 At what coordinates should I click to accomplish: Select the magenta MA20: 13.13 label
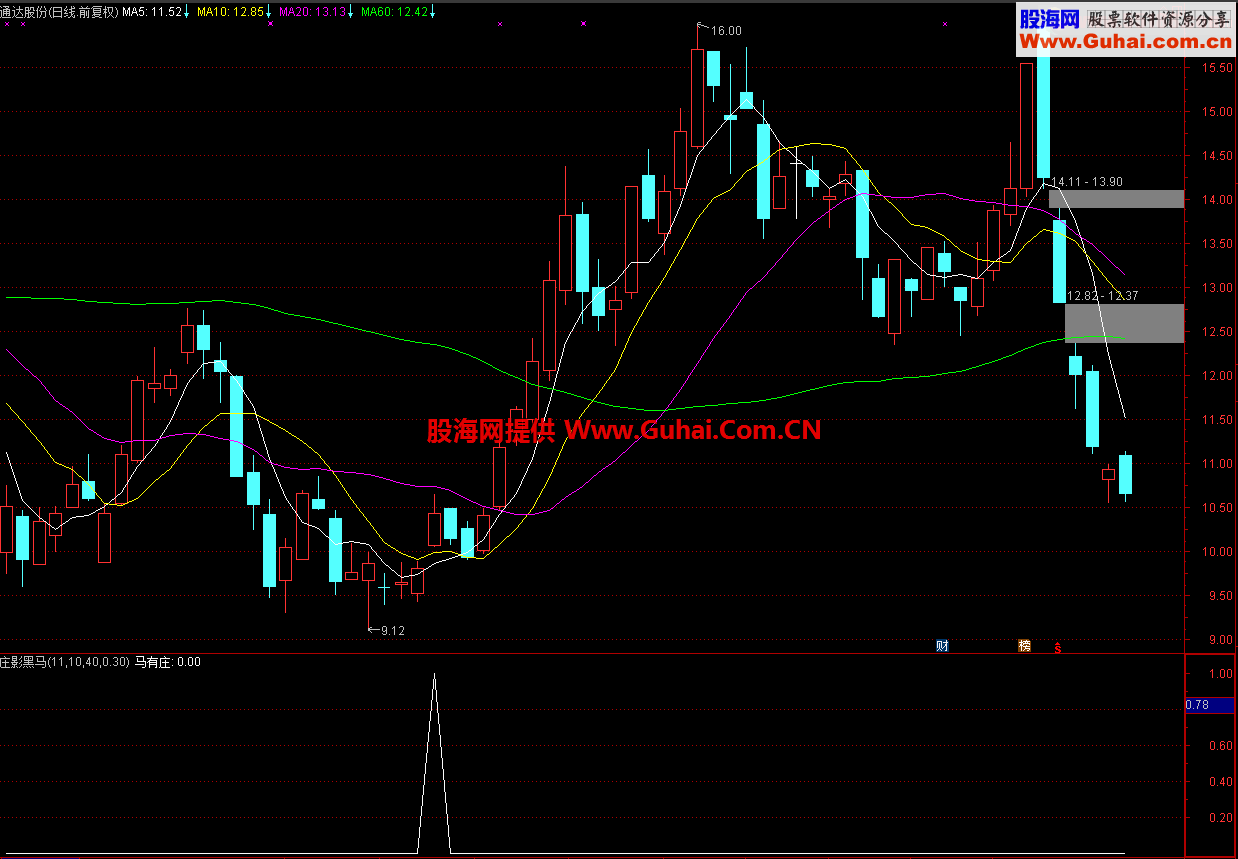(313, 12)
